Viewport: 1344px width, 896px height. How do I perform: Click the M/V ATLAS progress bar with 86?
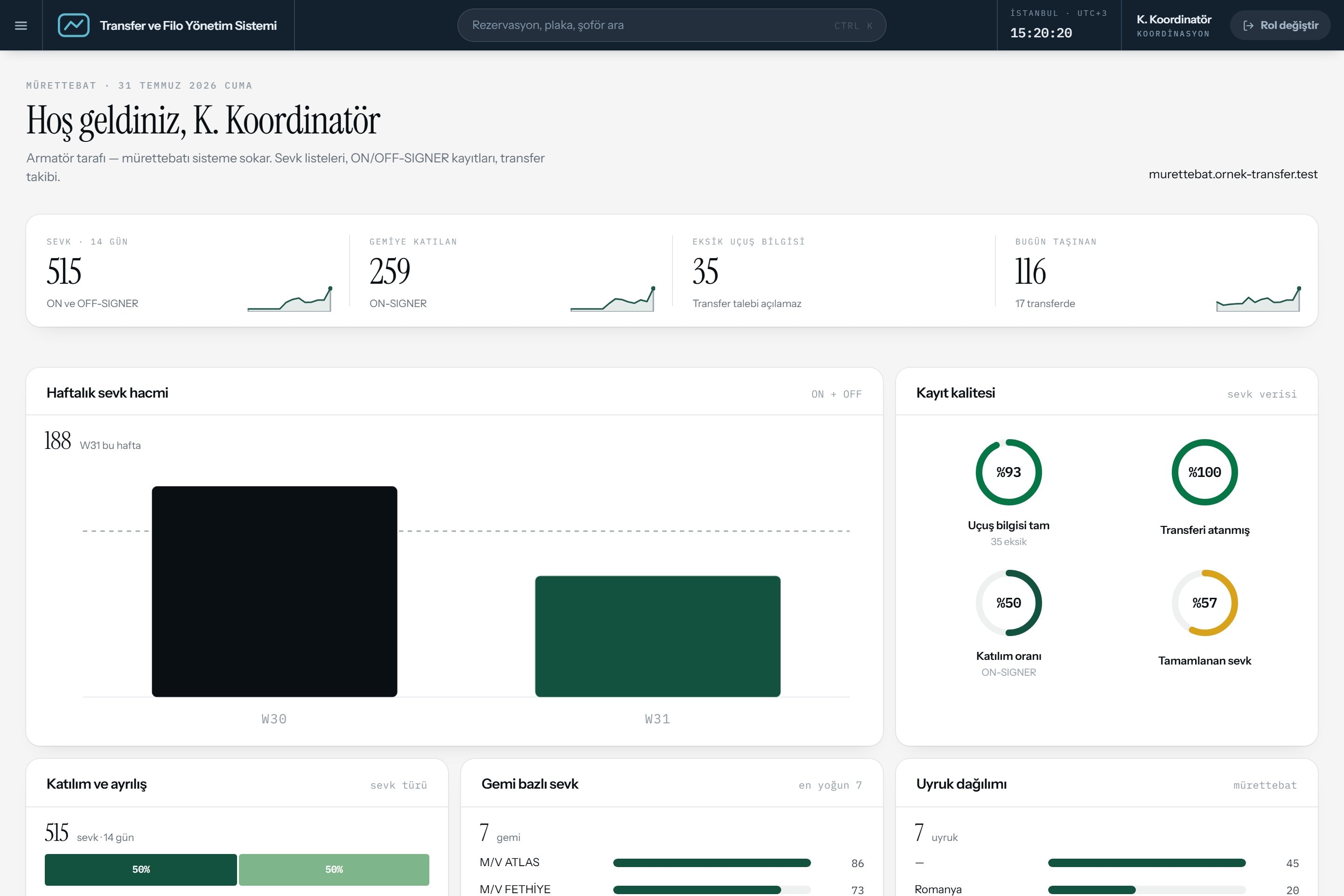(711, 863)
